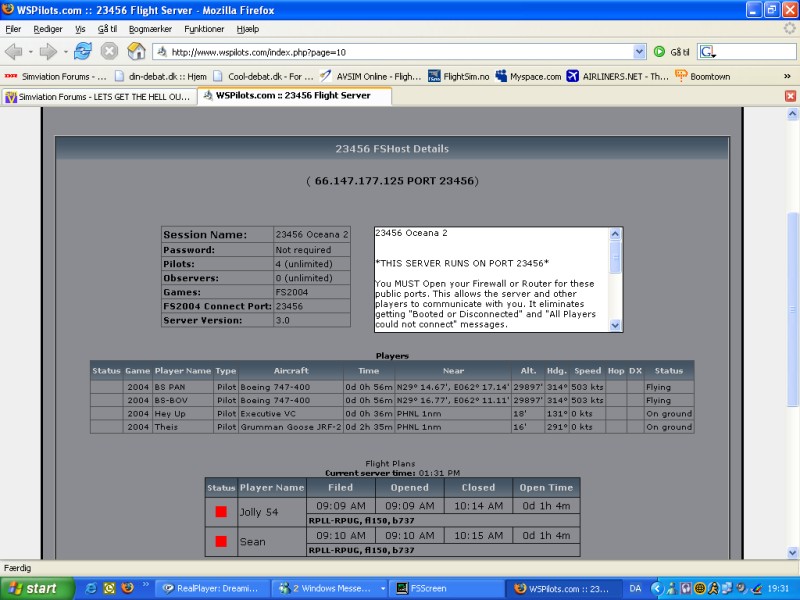
Task: Reload the page with the refresh icon
Action: (83, 51)
